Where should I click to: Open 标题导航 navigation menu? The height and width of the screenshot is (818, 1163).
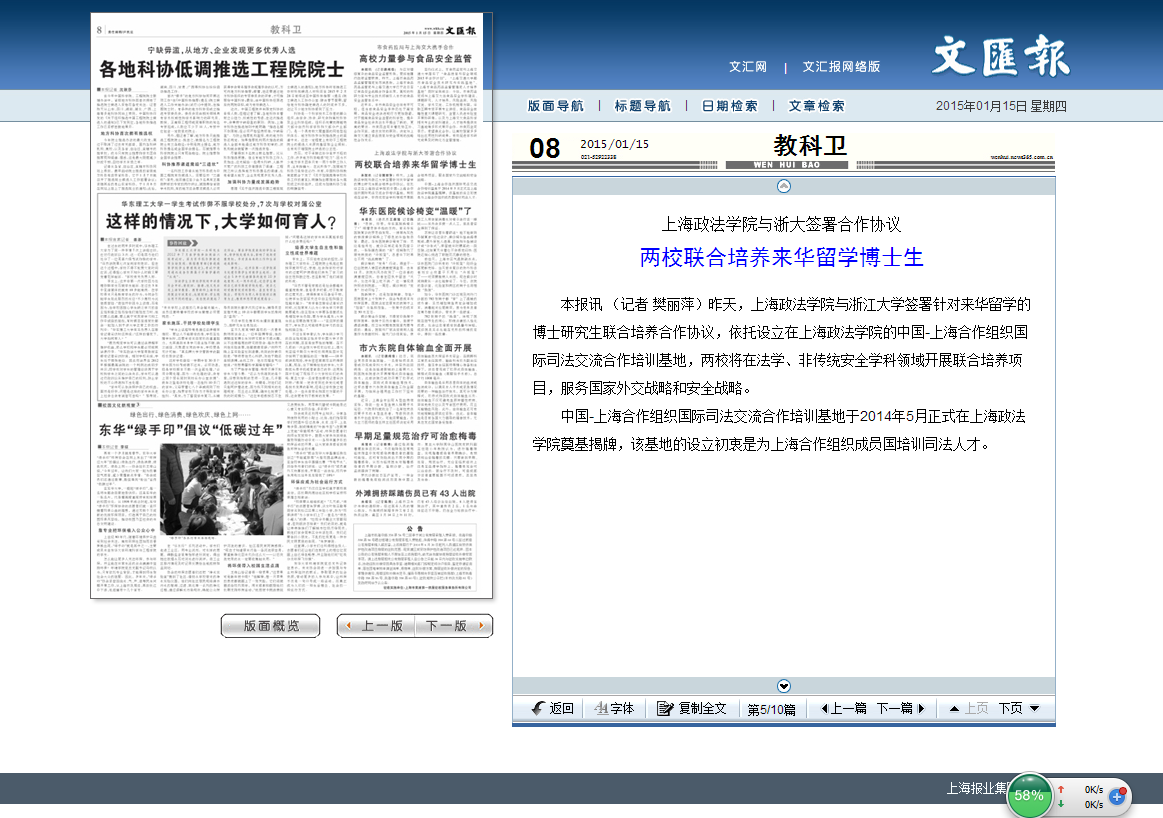tap(642, 106)
